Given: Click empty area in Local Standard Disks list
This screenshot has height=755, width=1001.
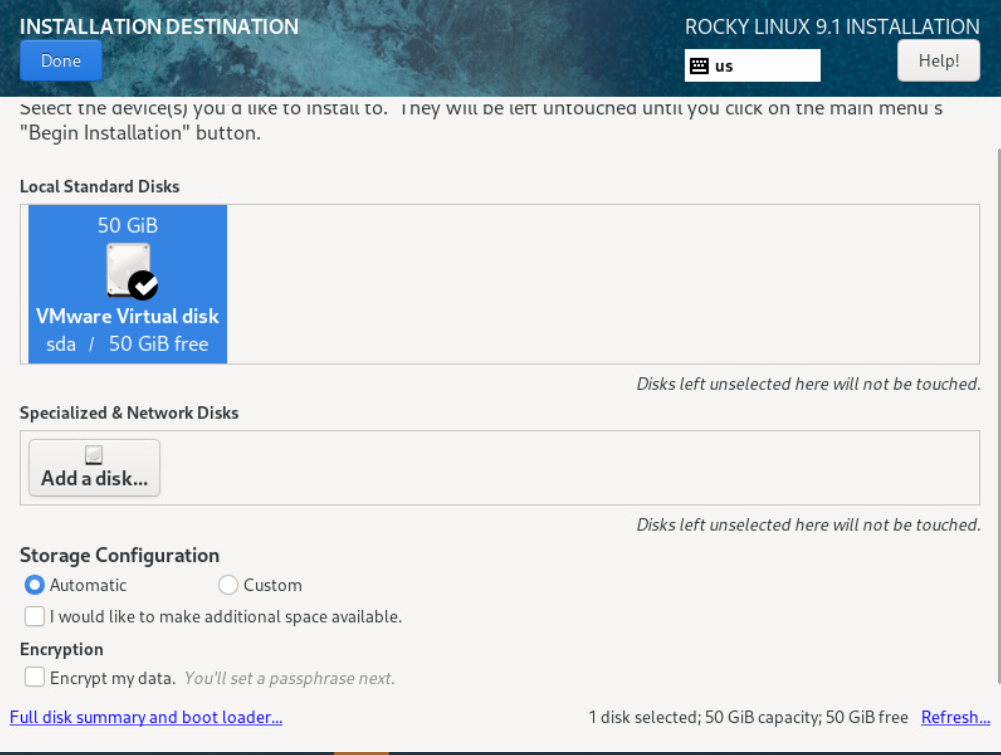Looking at the screenshot, I should pyautogui.click(x=600, y=284).
